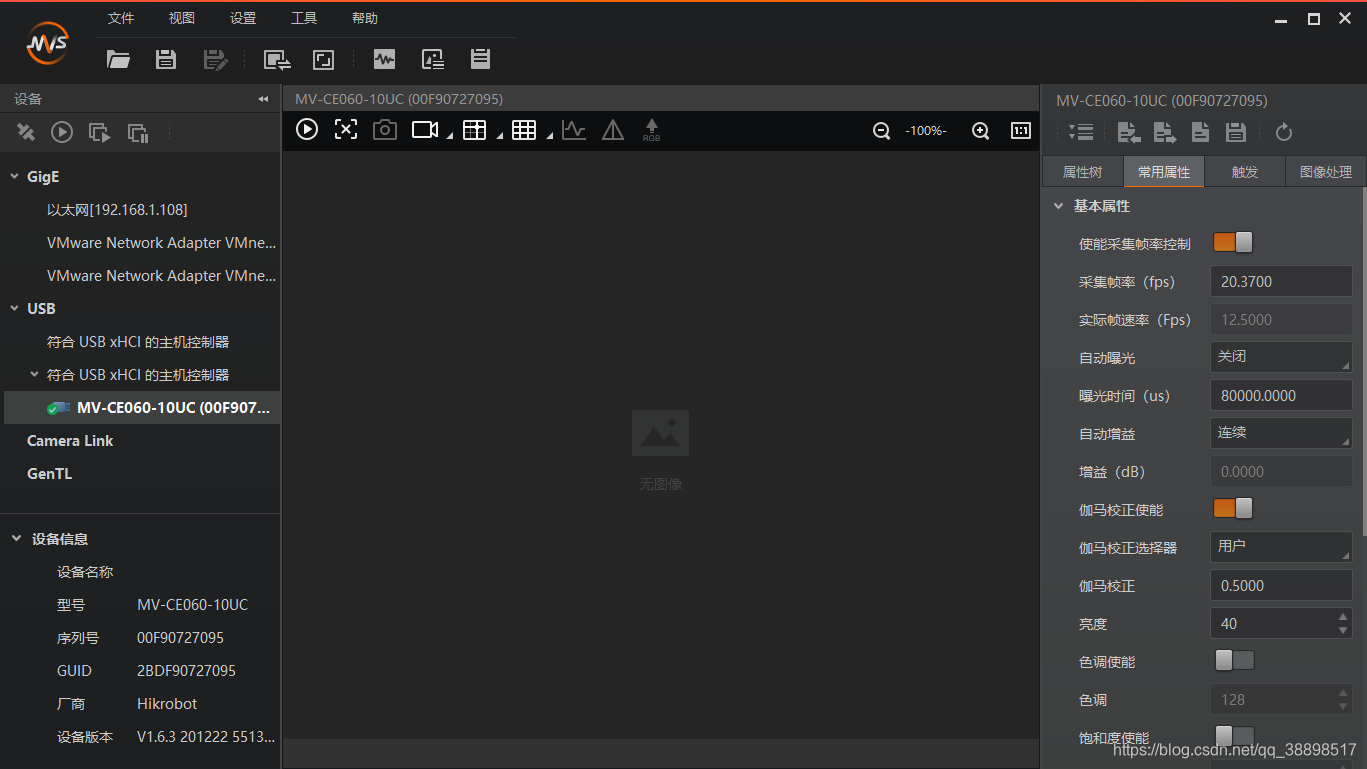The image size is (1367, 769).
Task: Collapse the 设备 panel with the double-arrow
Action: [263, 99]
